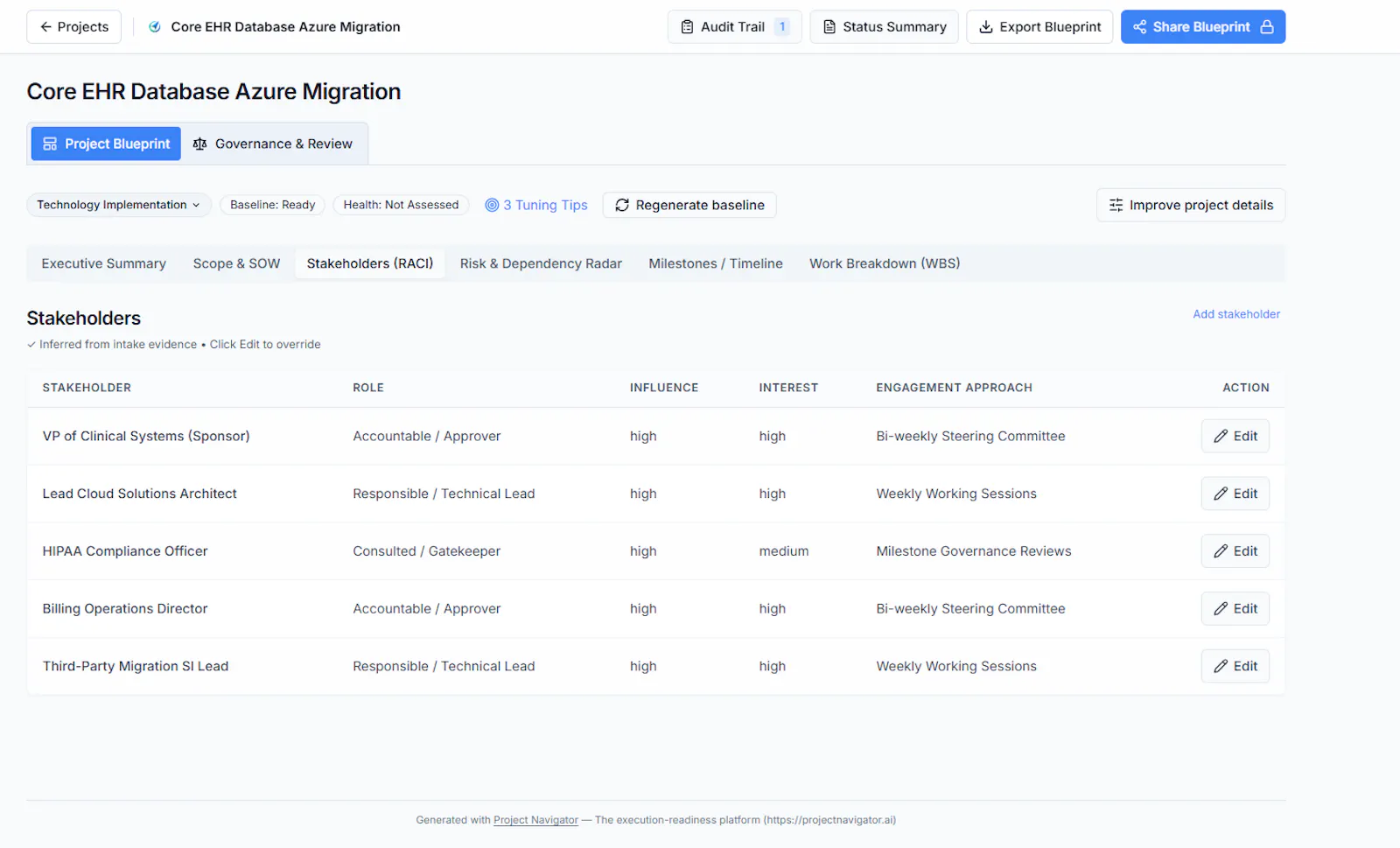Viewport: 1400px width, 848px height.
Task: Click the scales icon on Governance & Review
Action: click(199, 144)
